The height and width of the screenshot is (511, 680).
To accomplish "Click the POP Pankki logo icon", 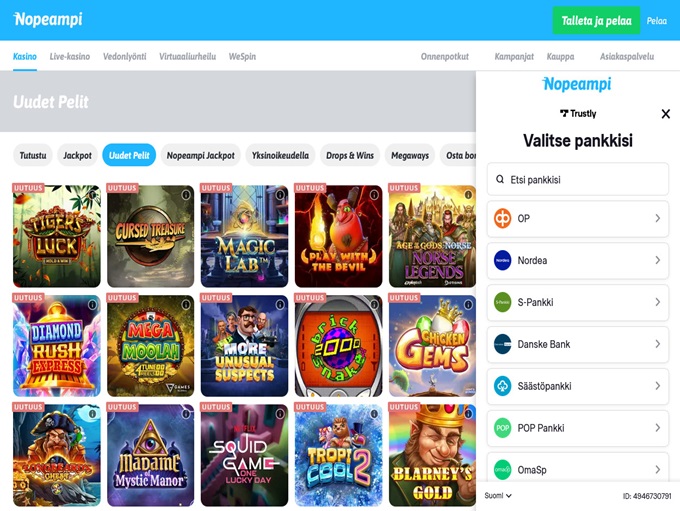I will click(x=503, y=428).
